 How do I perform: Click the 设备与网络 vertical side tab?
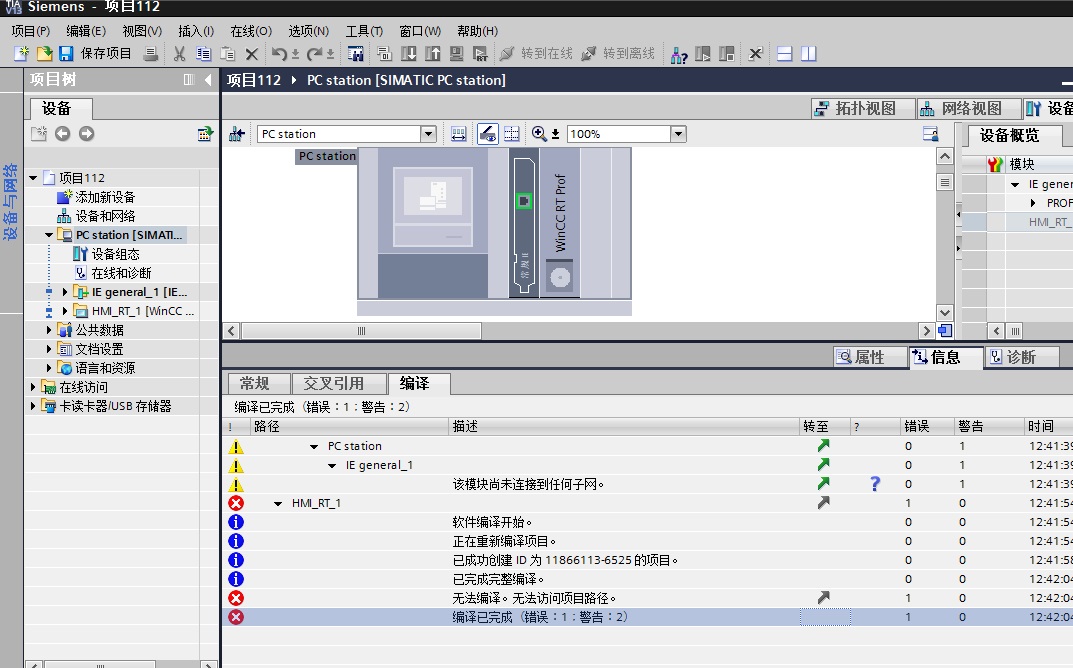pyautogui.click(x=10, y=202)
